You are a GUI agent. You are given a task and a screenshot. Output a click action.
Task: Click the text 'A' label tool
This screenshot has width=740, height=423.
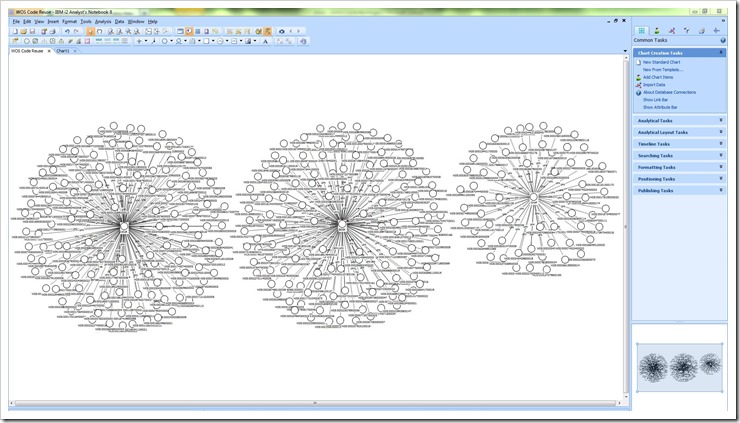pyautogui.click(x=266, y=41)
